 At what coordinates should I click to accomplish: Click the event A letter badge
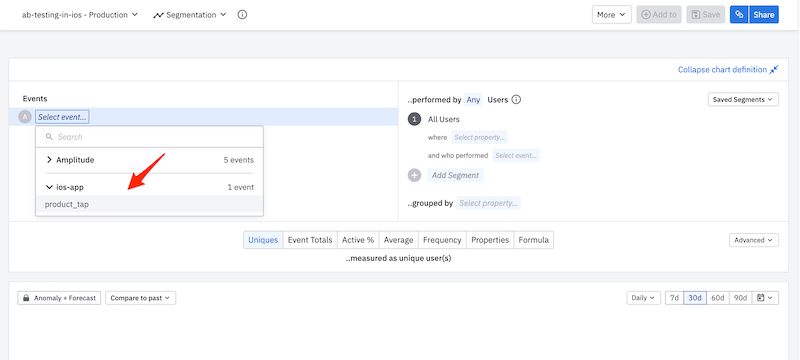click(x=25, y=117)
